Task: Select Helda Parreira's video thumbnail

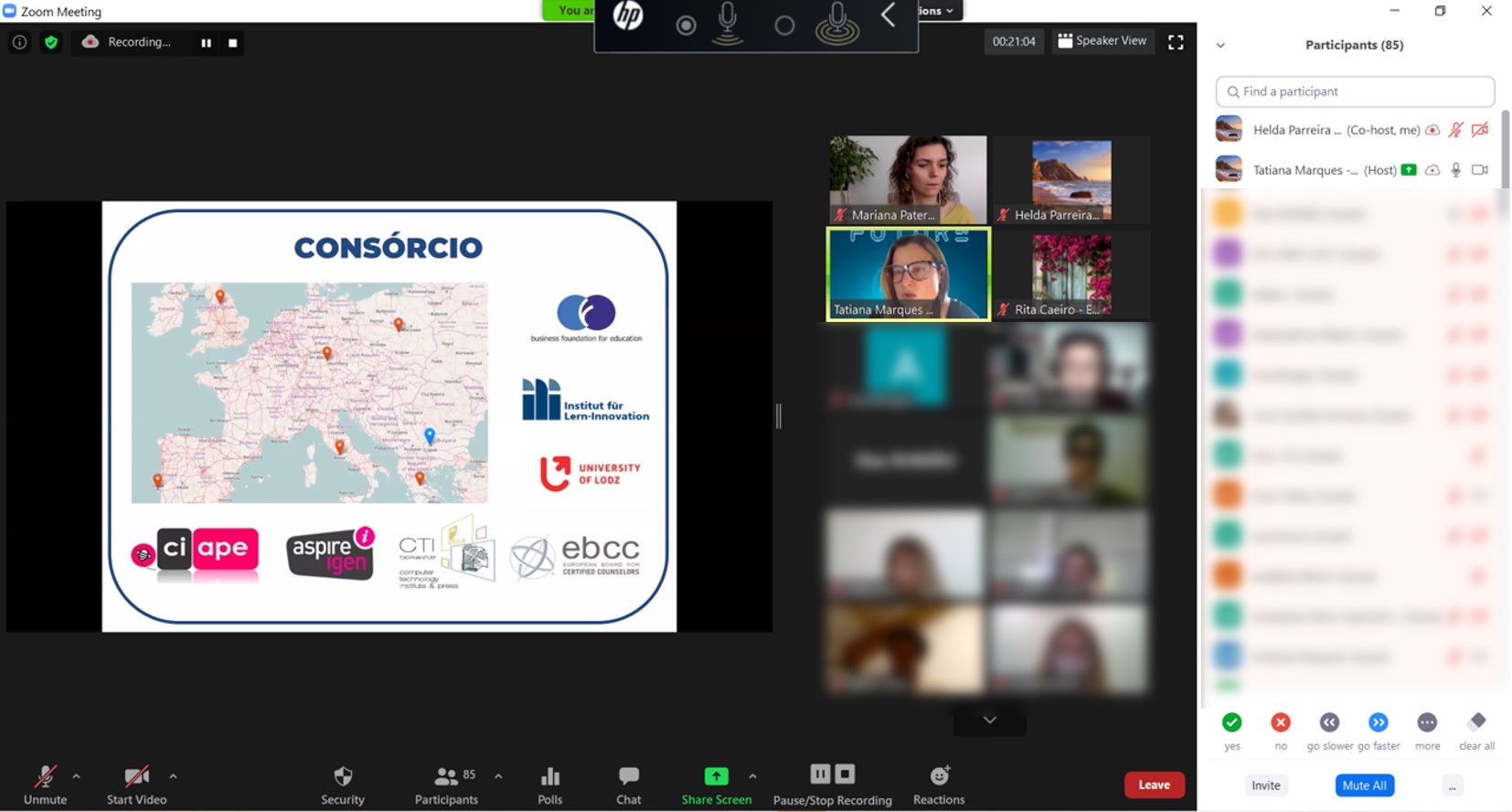Action: click(1071, 179)
